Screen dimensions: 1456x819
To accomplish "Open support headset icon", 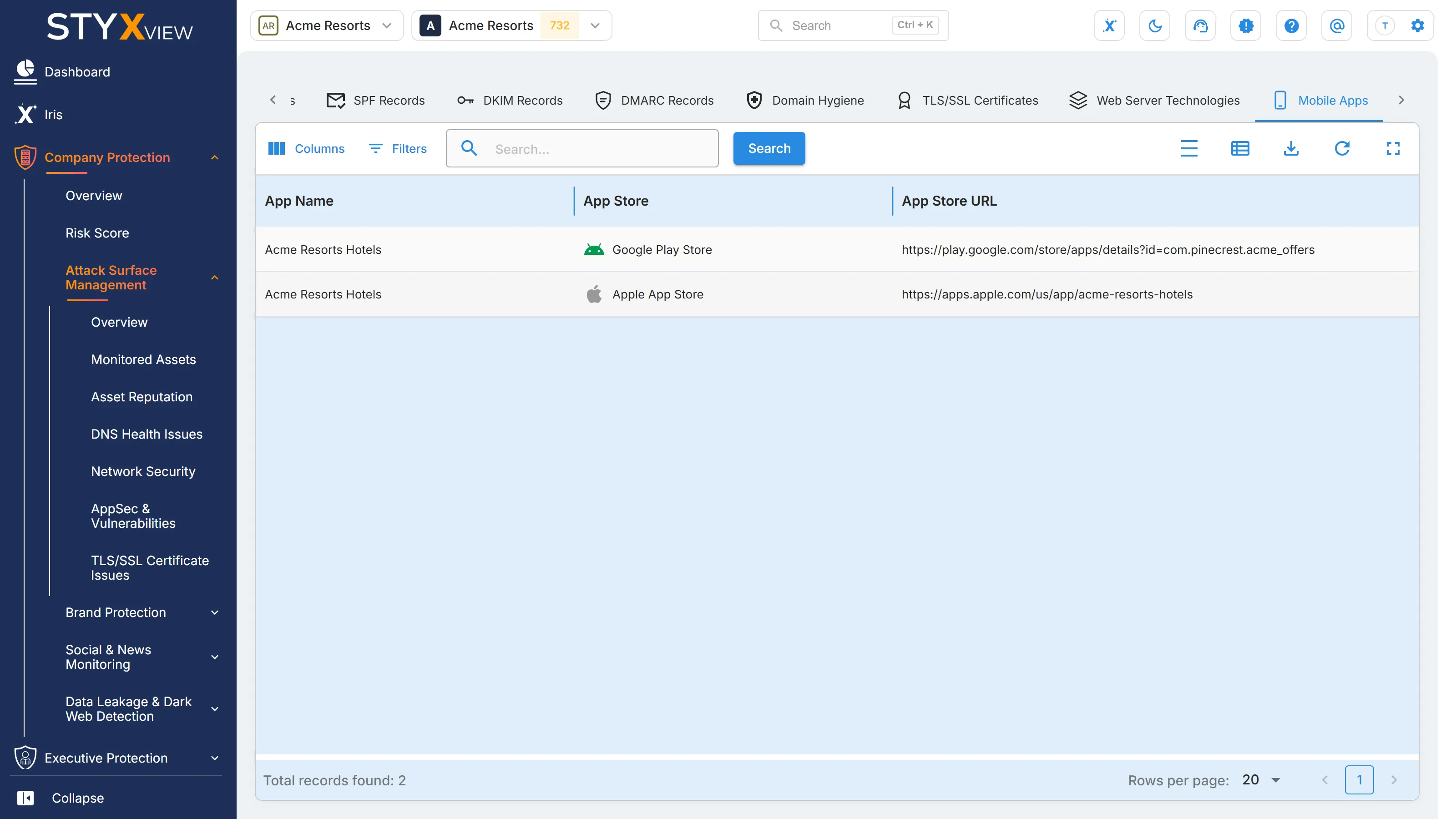I will pyautogui.click(x=1200, y=25).
